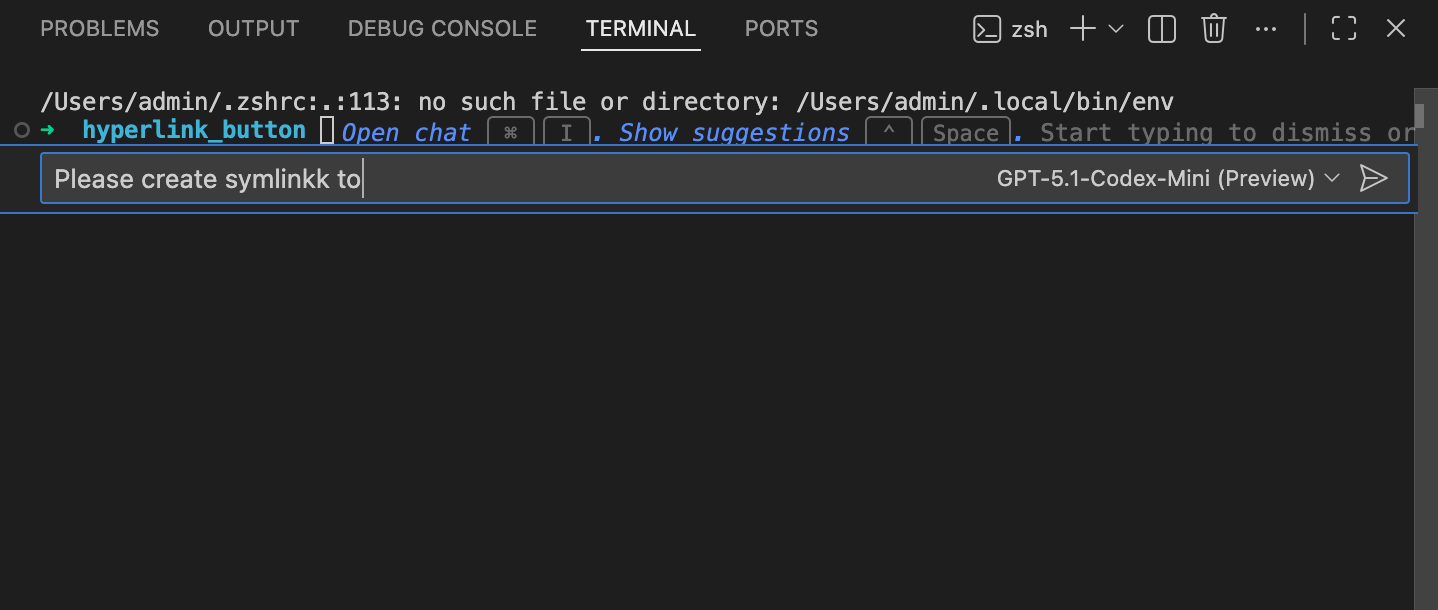
Task: Click the model picker chevron arrow
Action: pos(1331,178)
